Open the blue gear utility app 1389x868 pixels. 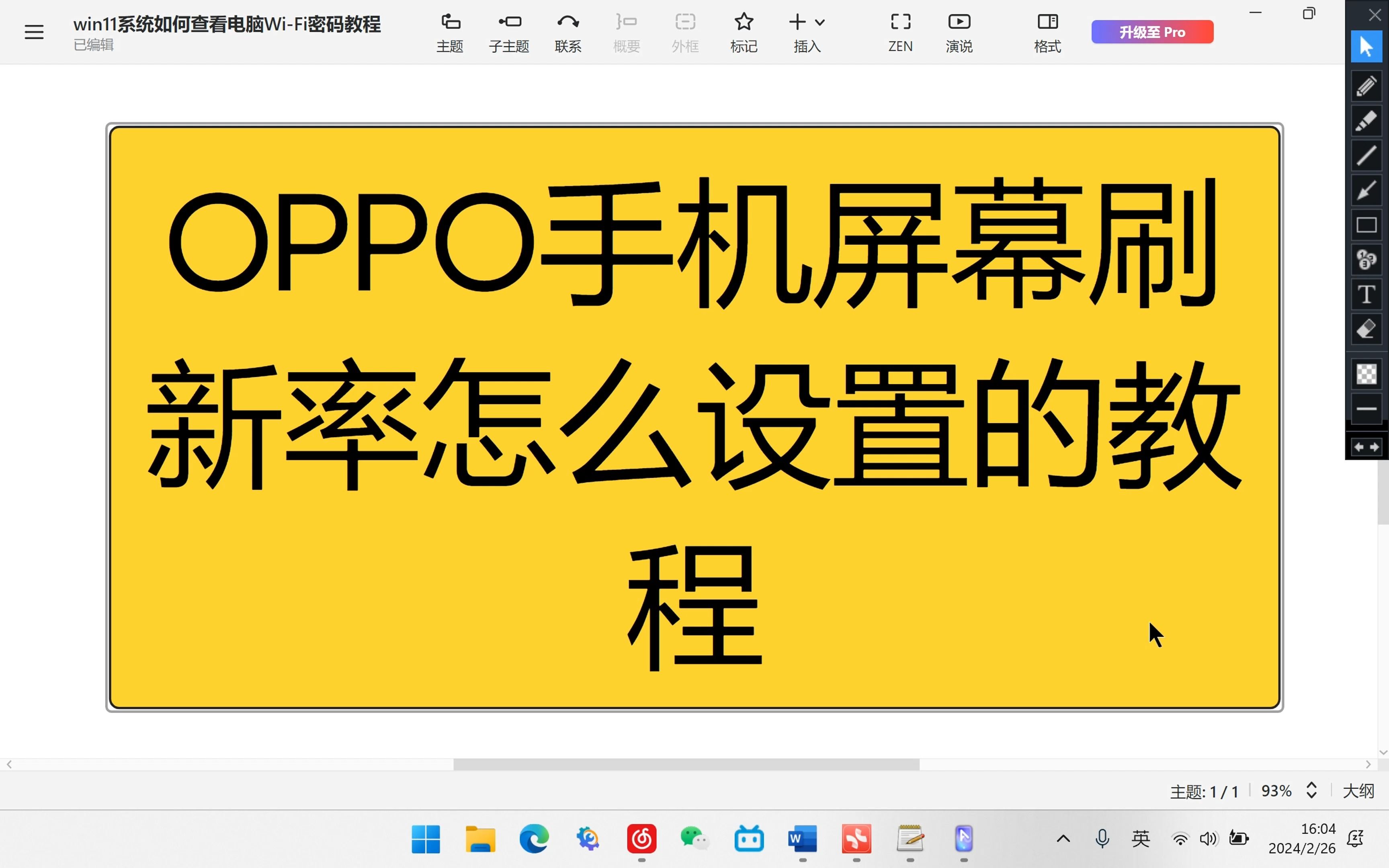click(x=588, y=839)
